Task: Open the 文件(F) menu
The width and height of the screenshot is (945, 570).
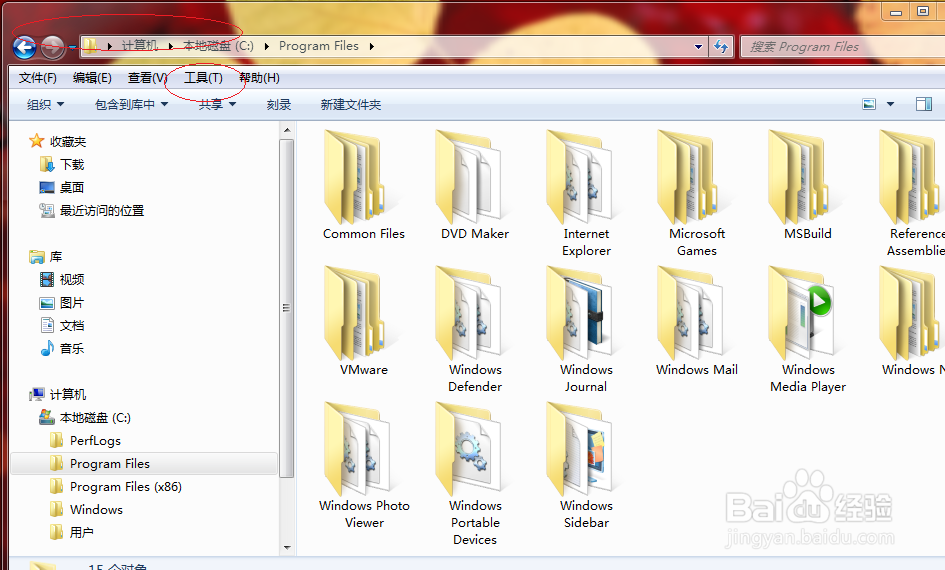Action: pos(37,78)
